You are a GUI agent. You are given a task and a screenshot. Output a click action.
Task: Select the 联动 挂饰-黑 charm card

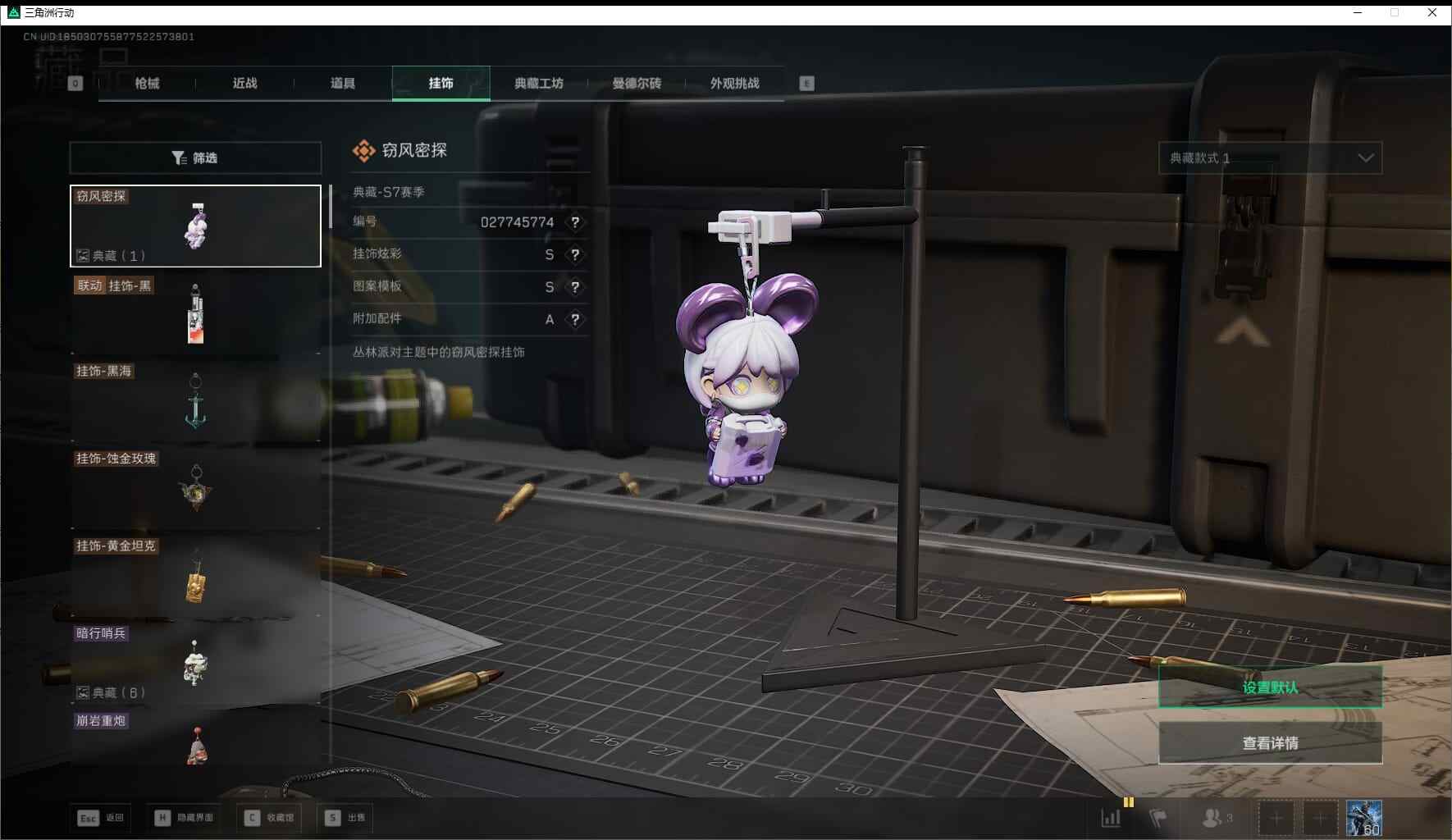tap(195, 314)
